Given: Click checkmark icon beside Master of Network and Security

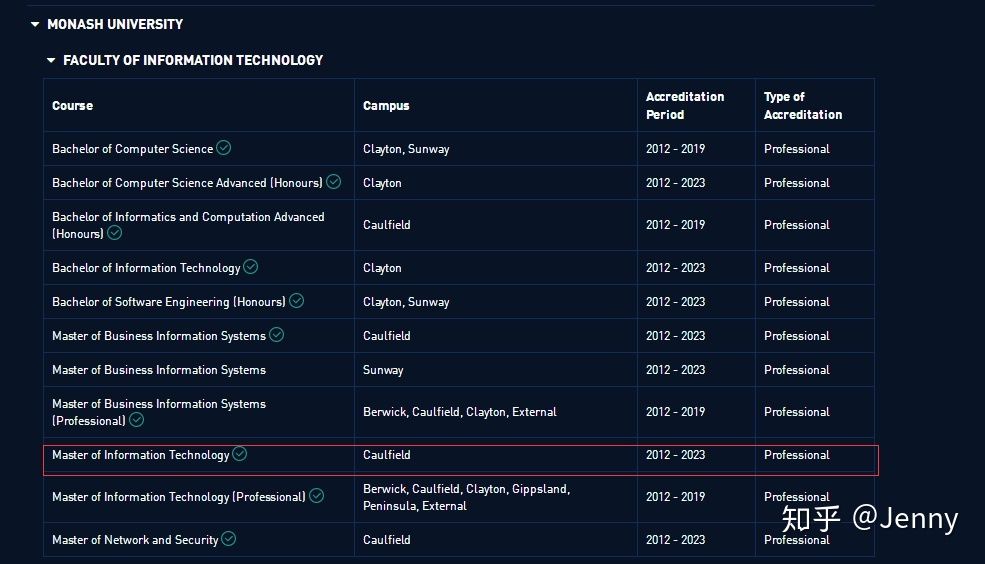Looking at the screenshot, I should pos(229,539).
